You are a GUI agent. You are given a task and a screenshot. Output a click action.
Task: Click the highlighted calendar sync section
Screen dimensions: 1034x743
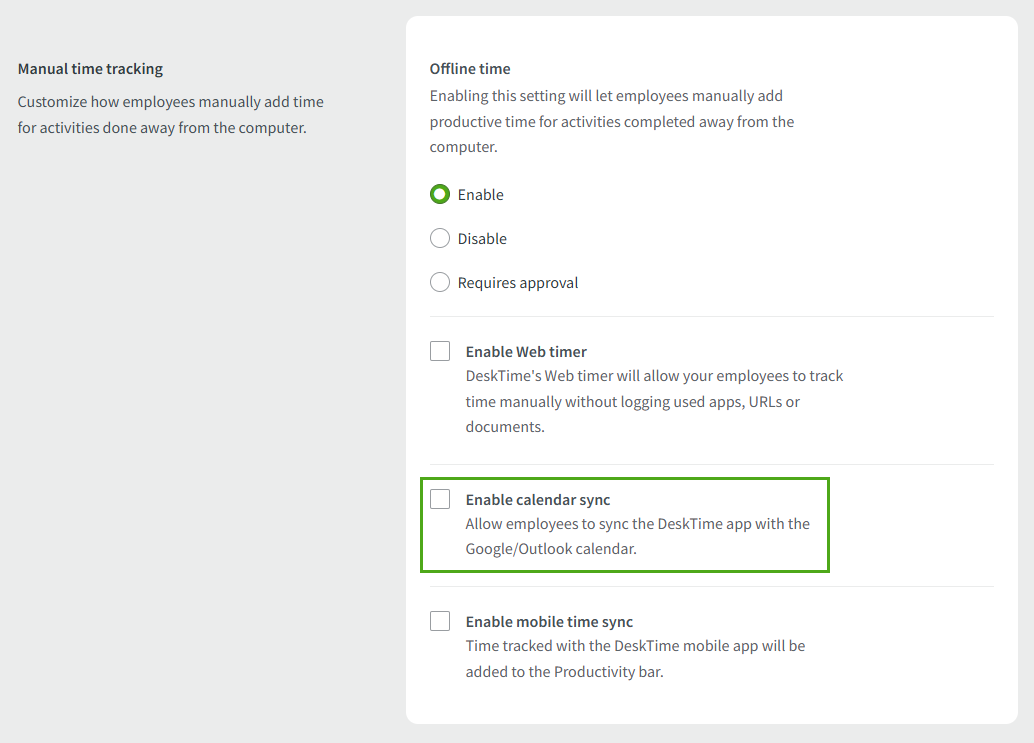624,524
